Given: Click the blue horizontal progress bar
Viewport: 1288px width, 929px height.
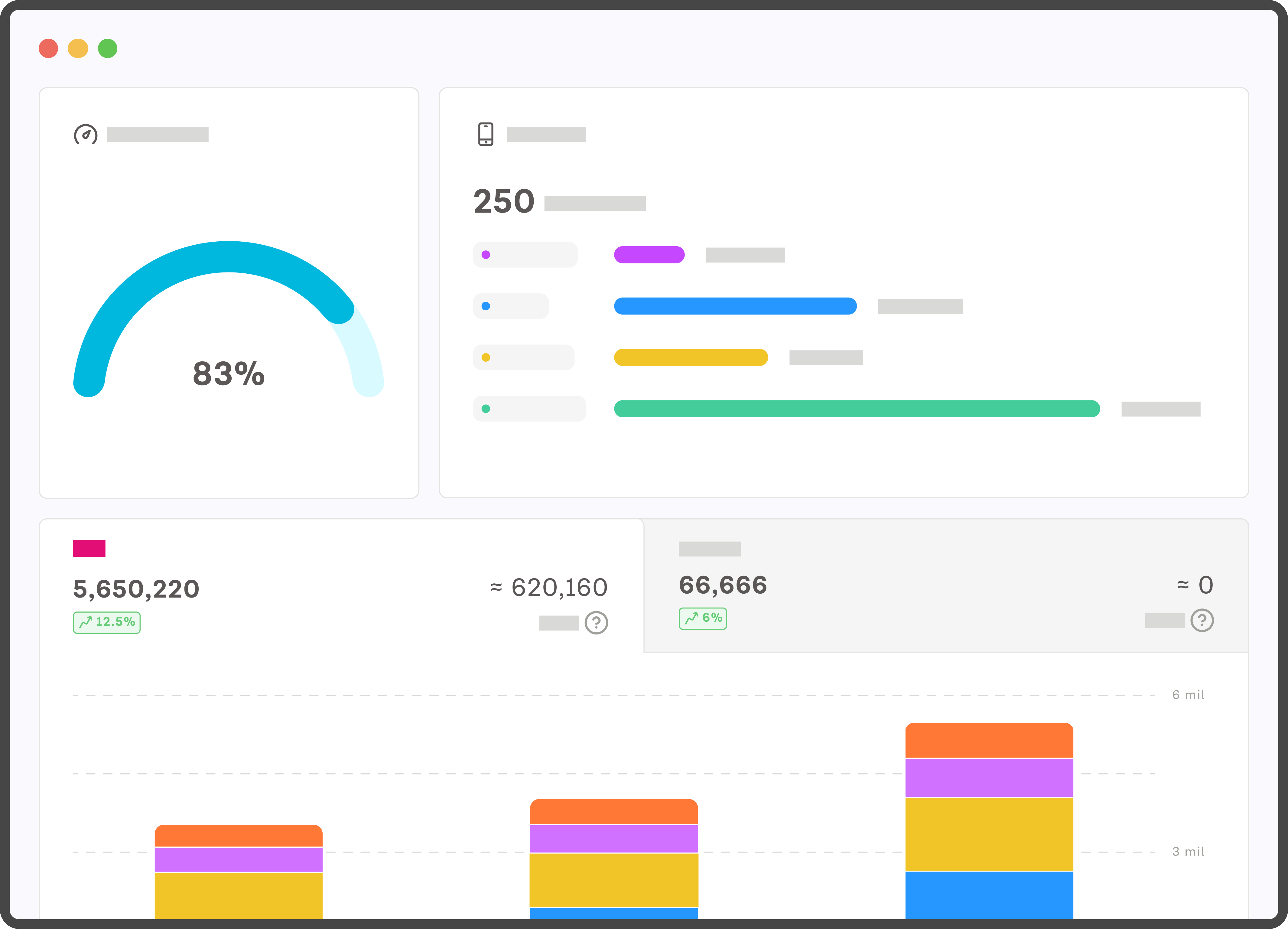Looking at the screenshot, I should pyautogui.click(x=735, y=306).
